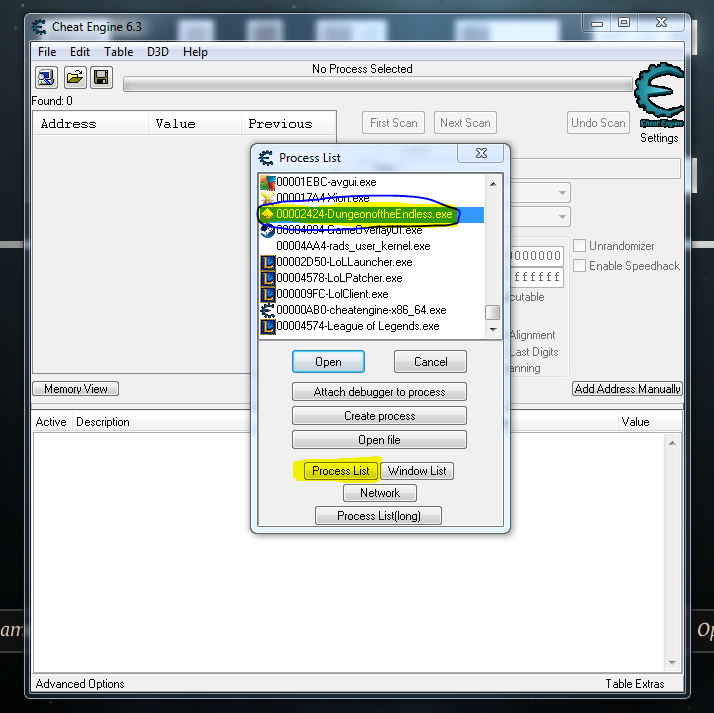
Task: Select cheatengine-x86_64.exe process entry
Action: click(372, 310)
